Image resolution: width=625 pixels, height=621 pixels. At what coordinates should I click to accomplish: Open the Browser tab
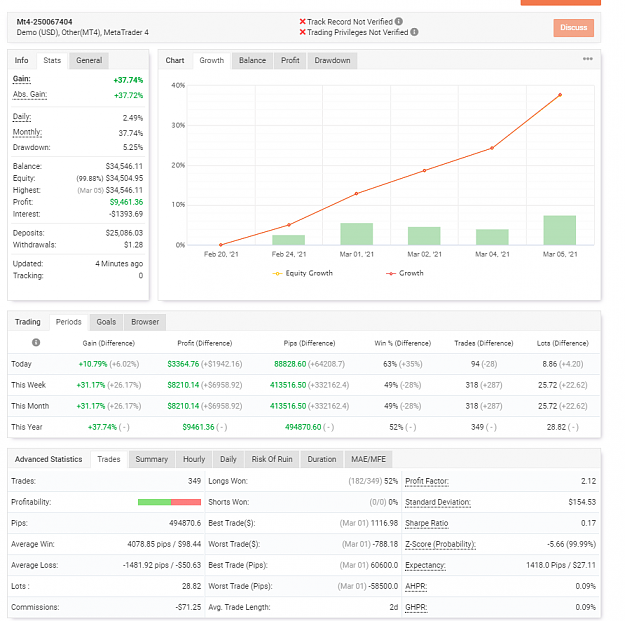coord(145,322)
